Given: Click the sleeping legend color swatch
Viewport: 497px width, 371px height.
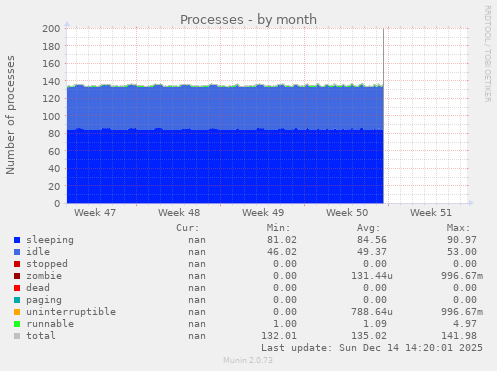Looking at the screenshot, I should tap(17, 240).
